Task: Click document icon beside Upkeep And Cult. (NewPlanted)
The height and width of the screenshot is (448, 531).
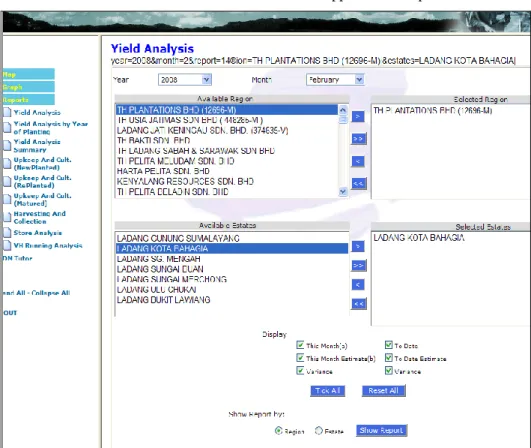Action: pos(7,163)
